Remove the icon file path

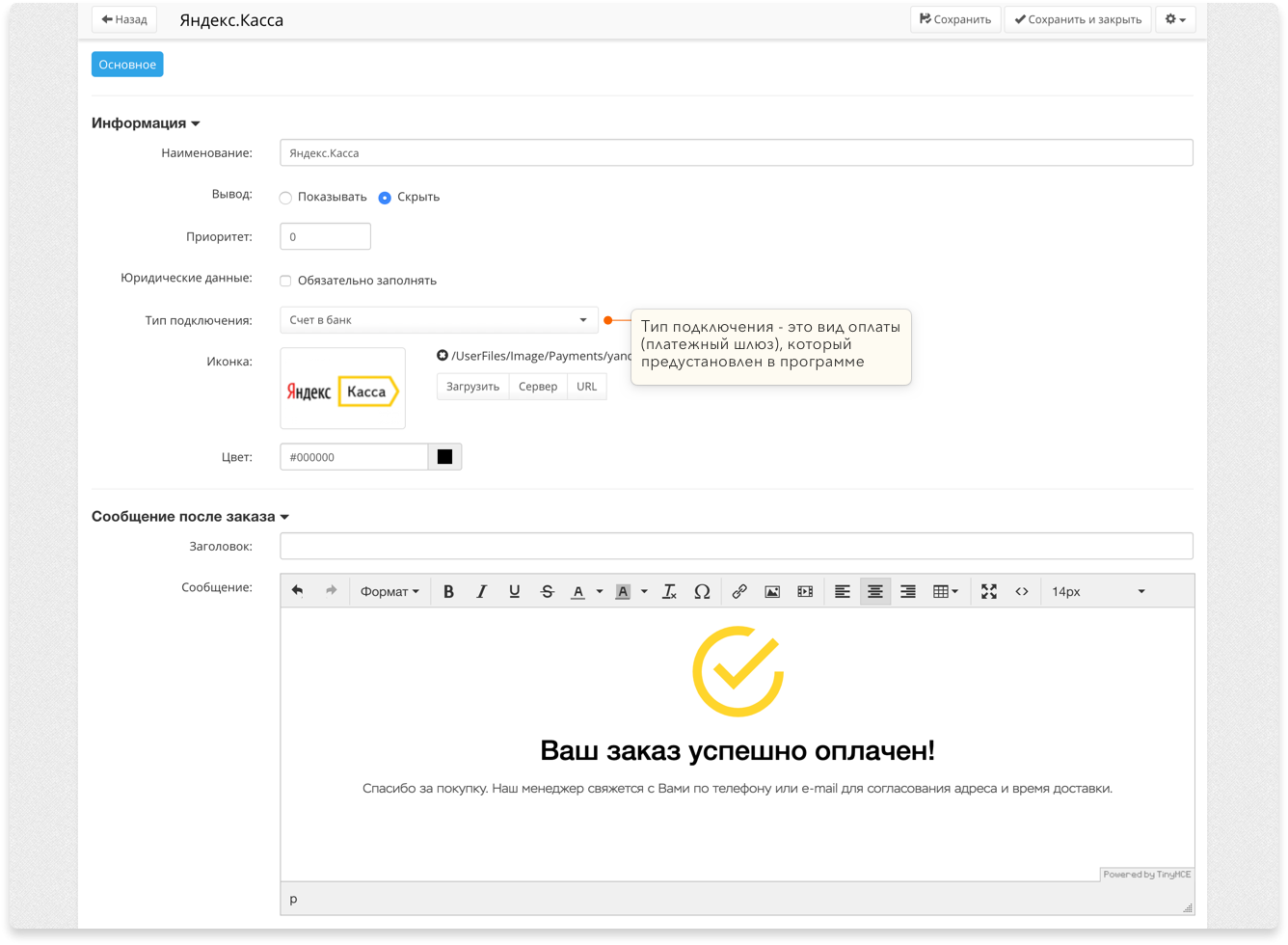point(443,356)
